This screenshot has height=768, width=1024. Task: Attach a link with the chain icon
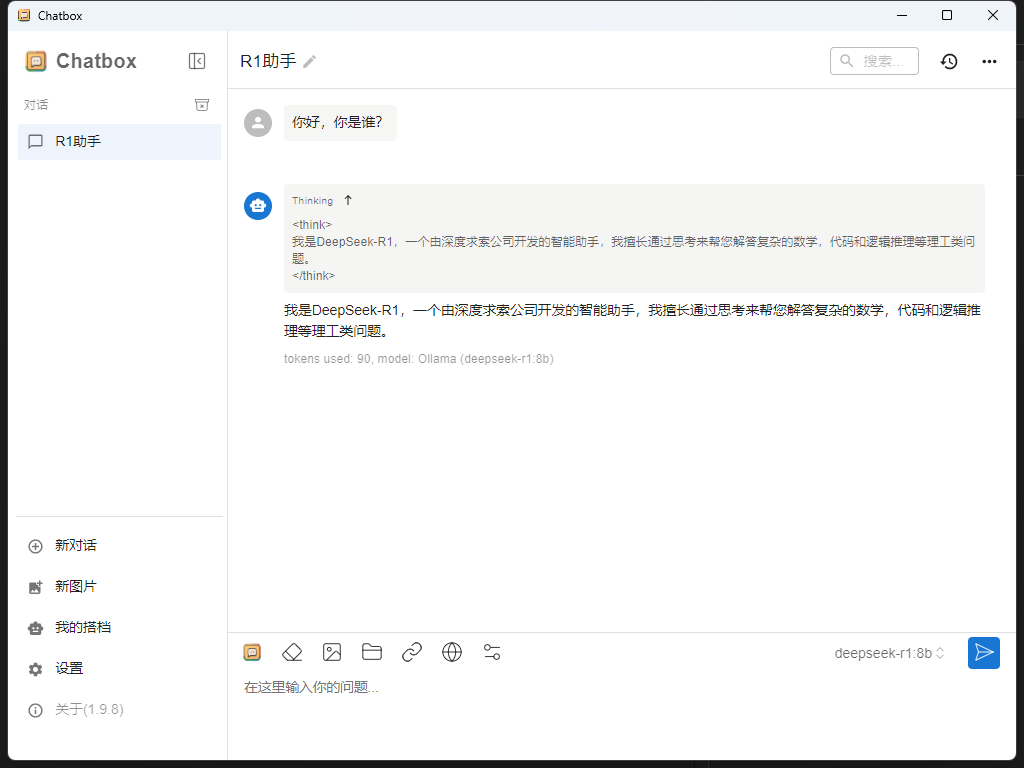pos(411,652)
